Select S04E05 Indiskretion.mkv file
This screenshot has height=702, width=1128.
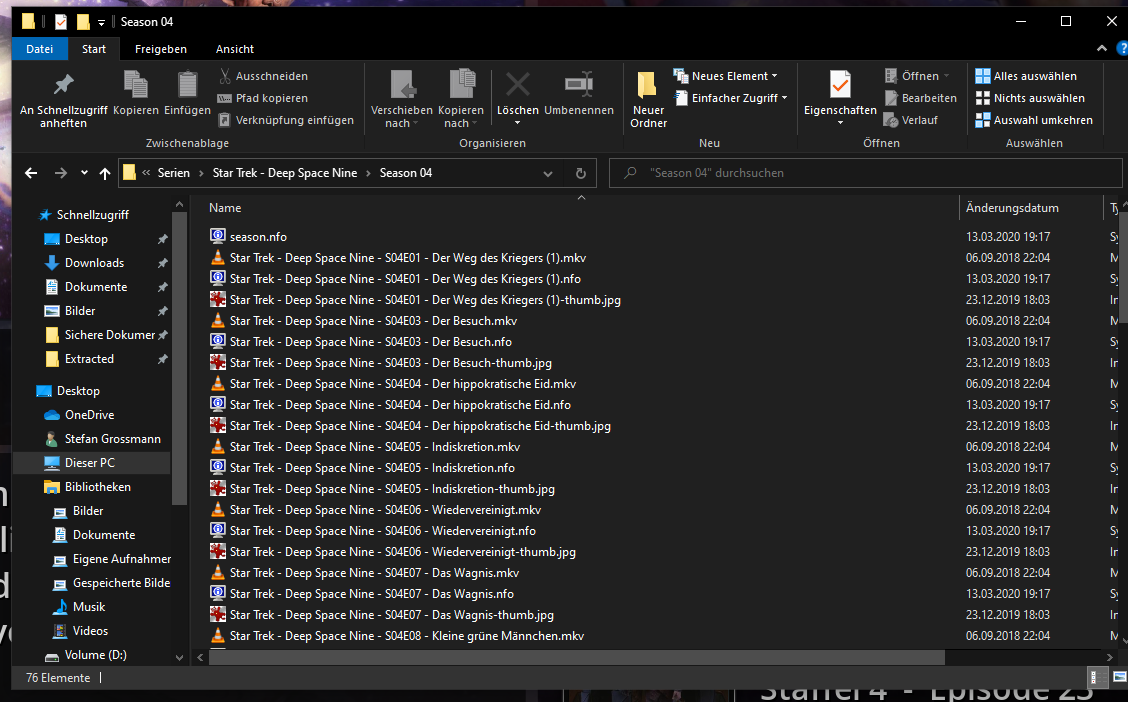pos(374,447)
